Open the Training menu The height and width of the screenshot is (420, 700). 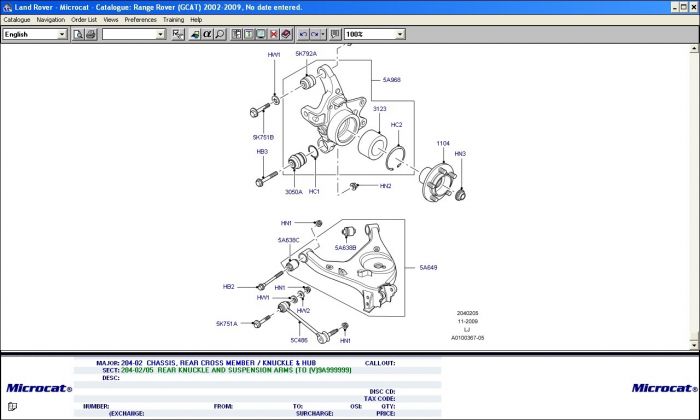(x=173, y=20)
